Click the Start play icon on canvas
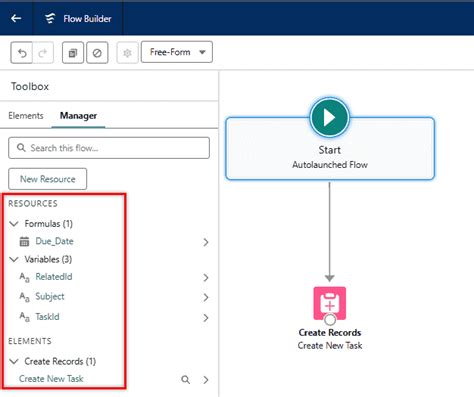 pos(330,118)
